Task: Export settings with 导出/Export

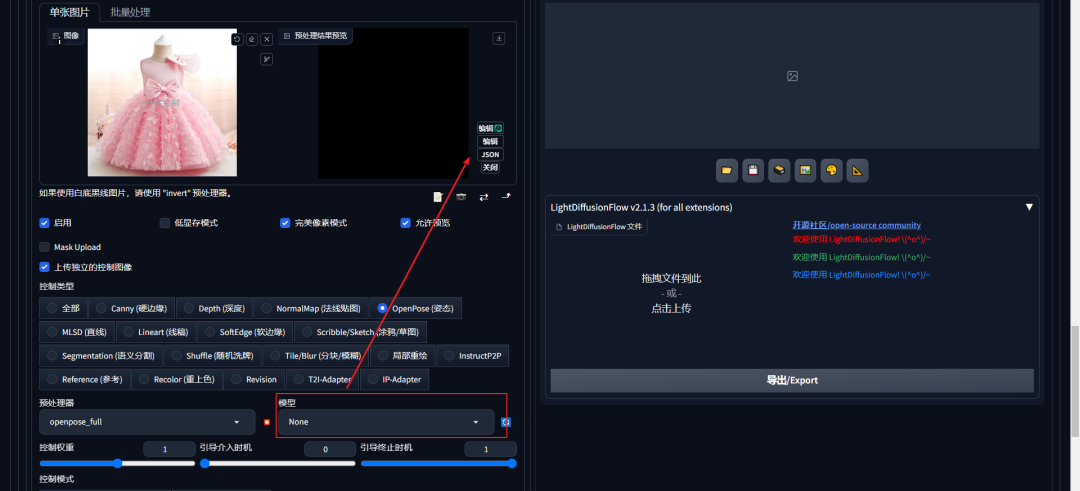Action: click(x=792, y=380)
